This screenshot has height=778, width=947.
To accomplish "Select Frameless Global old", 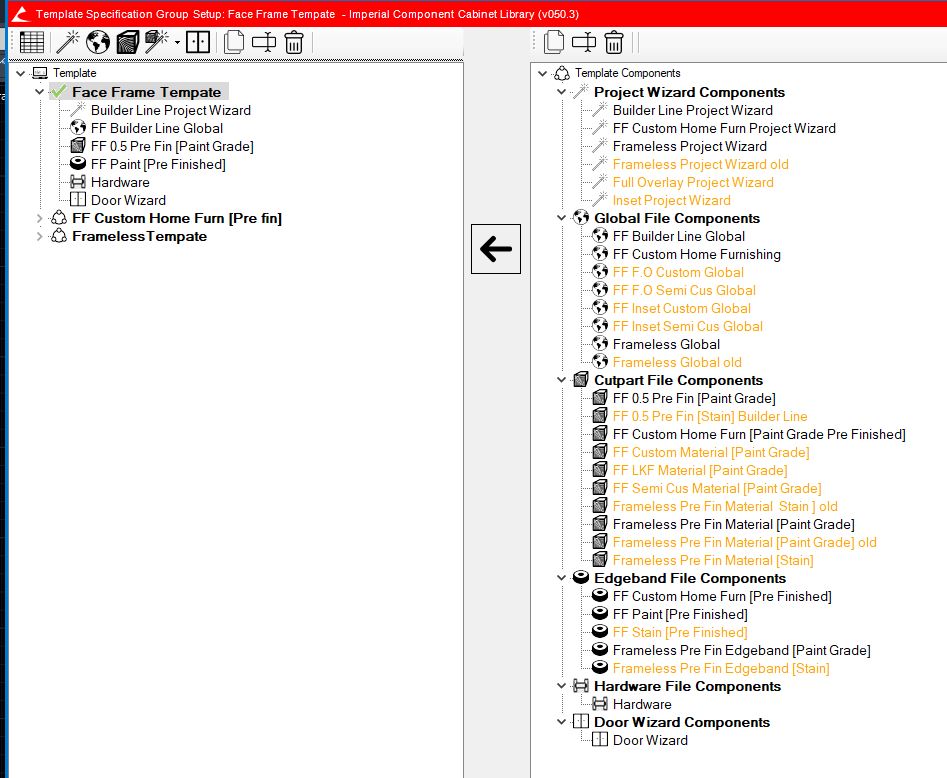I will coord(677,362).
